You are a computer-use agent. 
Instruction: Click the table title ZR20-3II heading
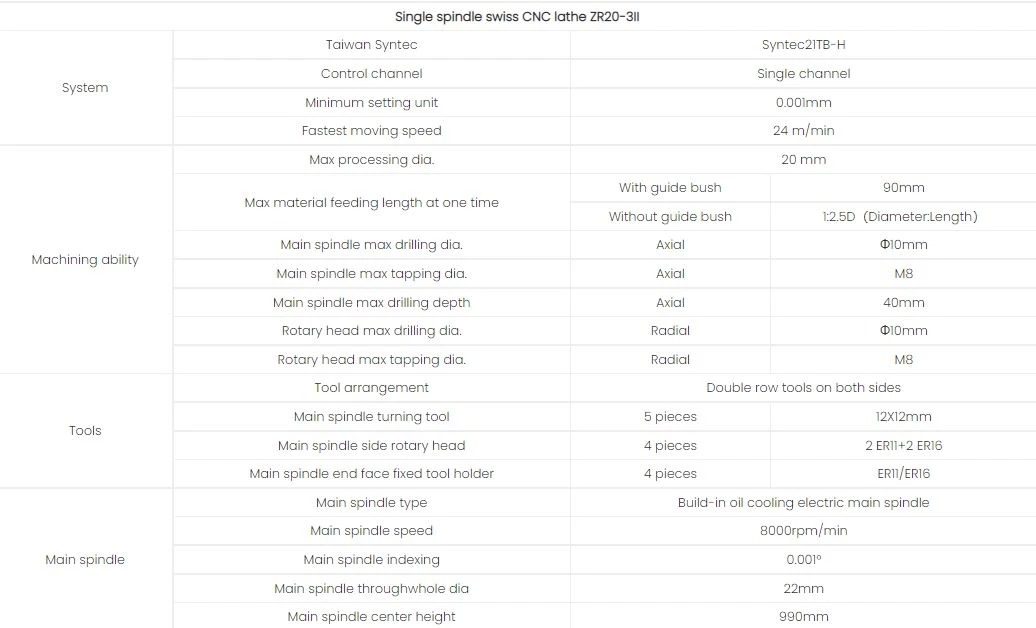[517, 17]
